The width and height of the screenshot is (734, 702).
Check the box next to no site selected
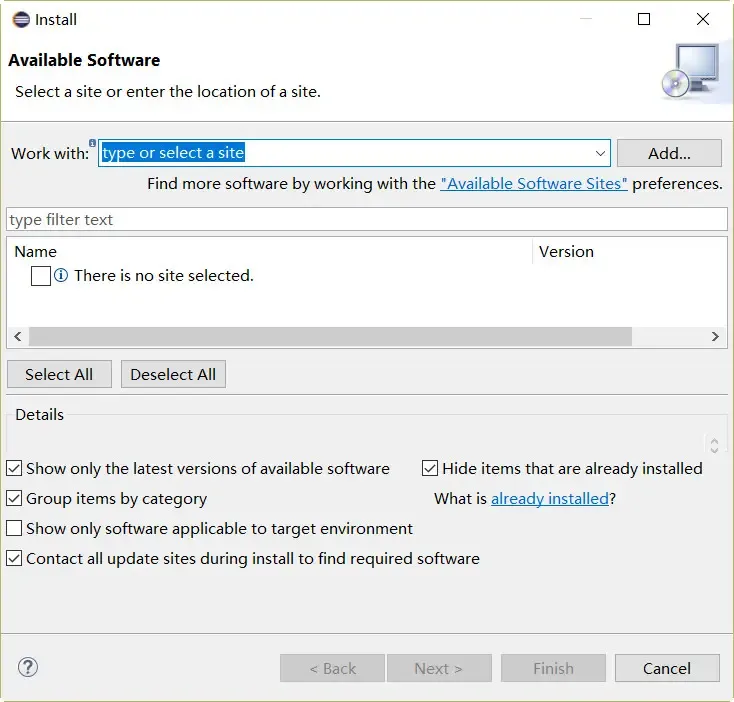[x=41, y=276]
